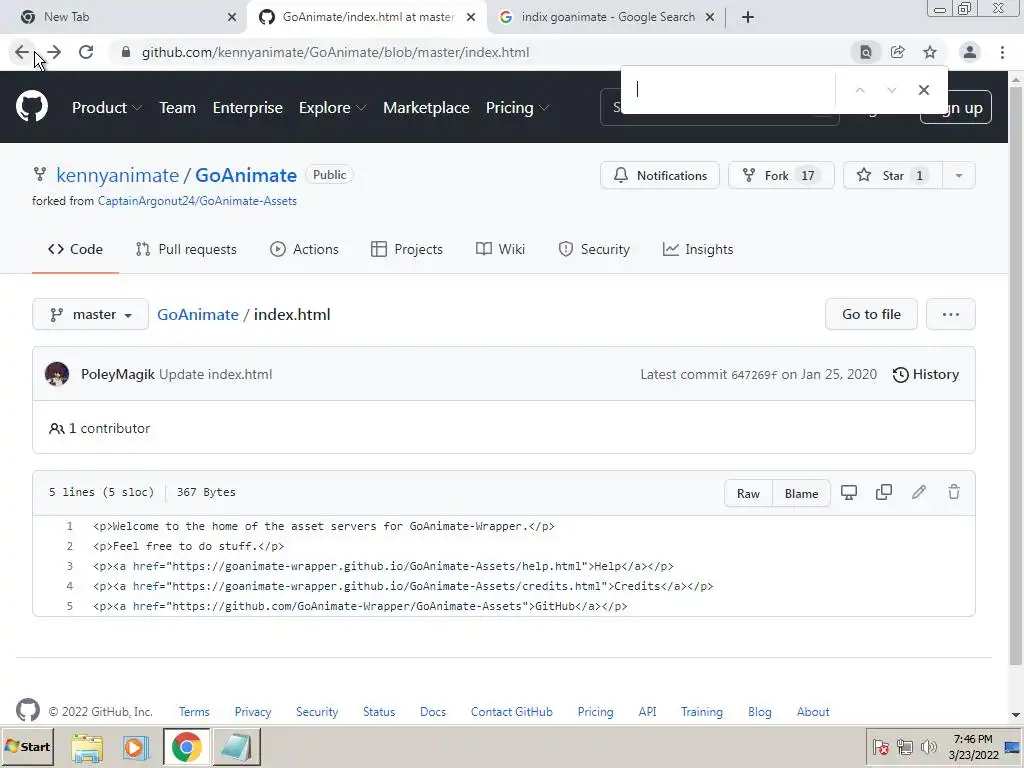Open a new browser tab
The width and height of the screenshot is (1024, 768).
pyautogui.click(x=748, y=17)
